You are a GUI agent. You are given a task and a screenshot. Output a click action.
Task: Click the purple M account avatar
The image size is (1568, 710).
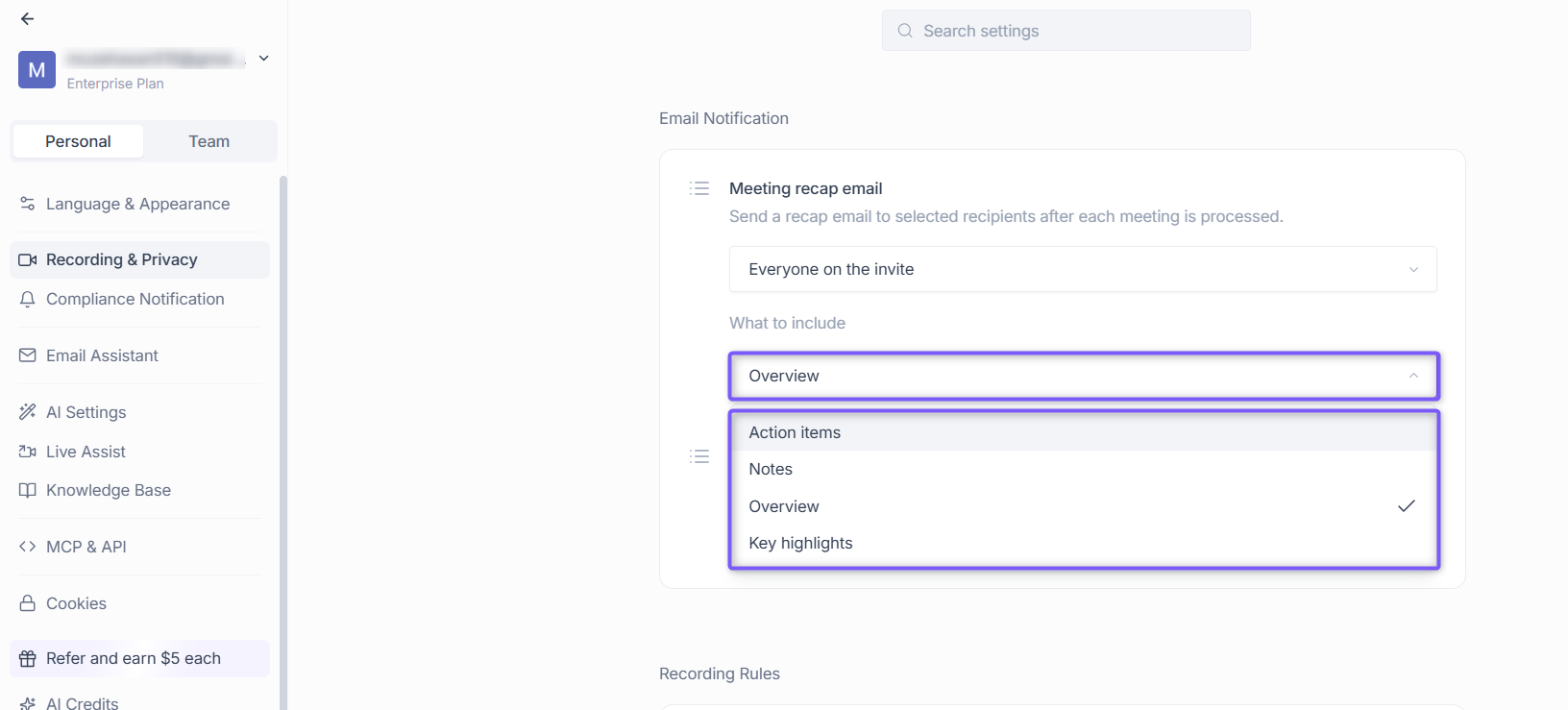pos(37,70)
